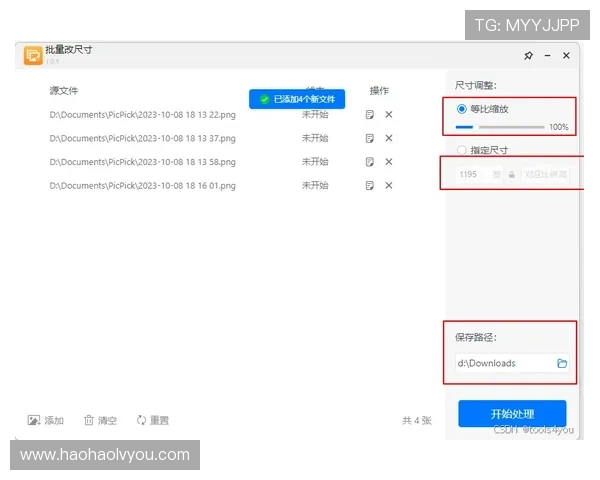Toggle aspect ratio lock icon
This screenshot has height=480, width=600.
click(512, 175)
